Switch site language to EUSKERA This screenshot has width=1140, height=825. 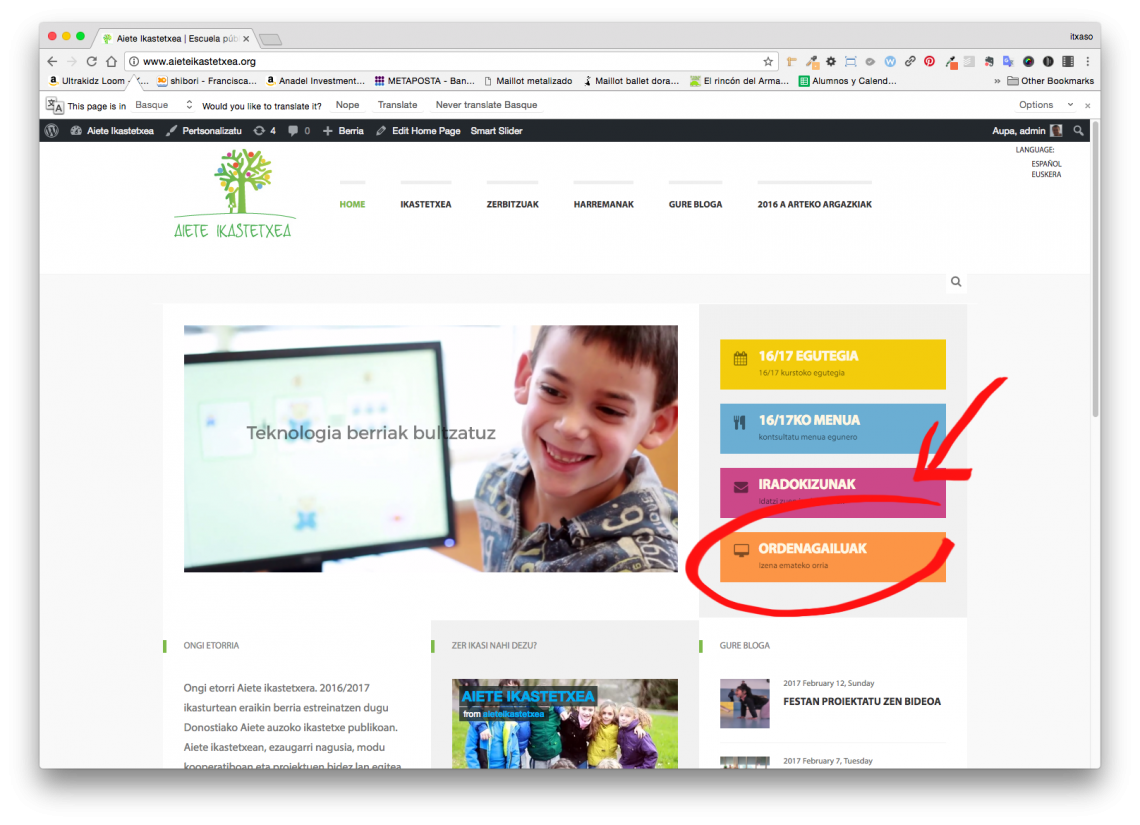[x=1046, y=174]
